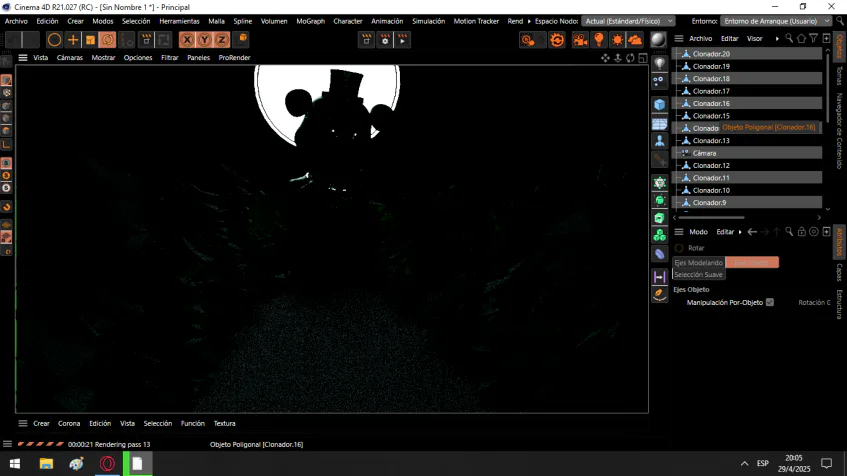Open Render Settings gear clapperboard
The image size is (847, 476).
point(385,39)
